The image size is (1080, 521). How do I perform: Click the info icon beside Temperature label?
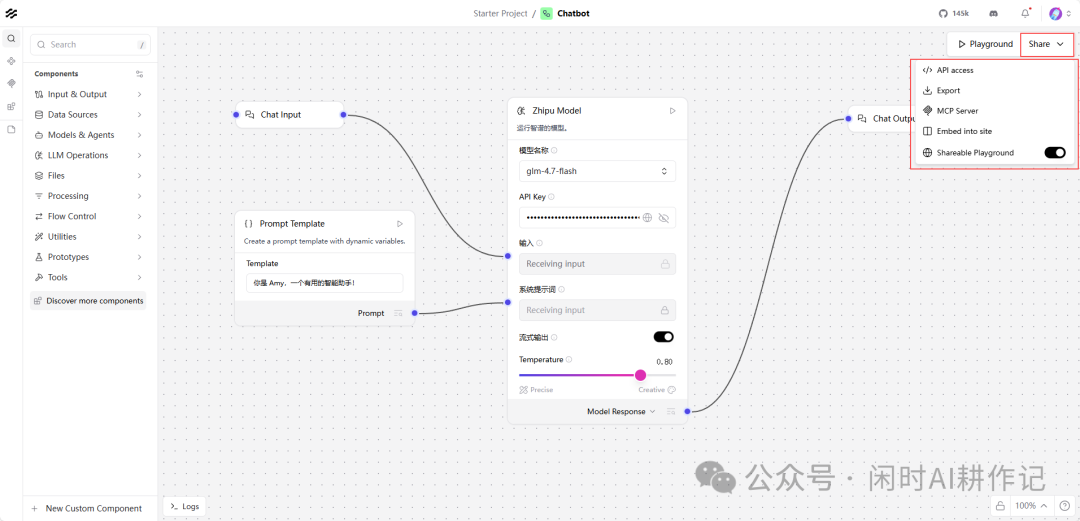coord(569,359)
